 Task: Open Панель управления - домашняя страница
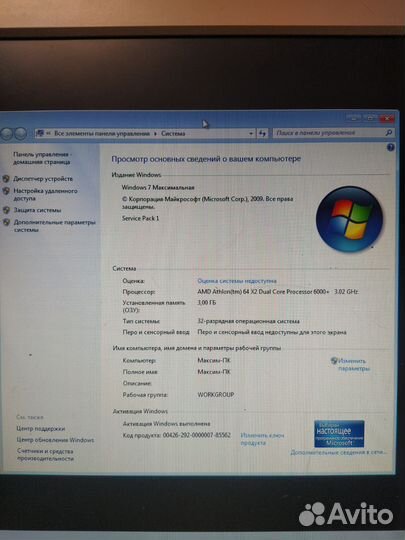pos(42,158)
